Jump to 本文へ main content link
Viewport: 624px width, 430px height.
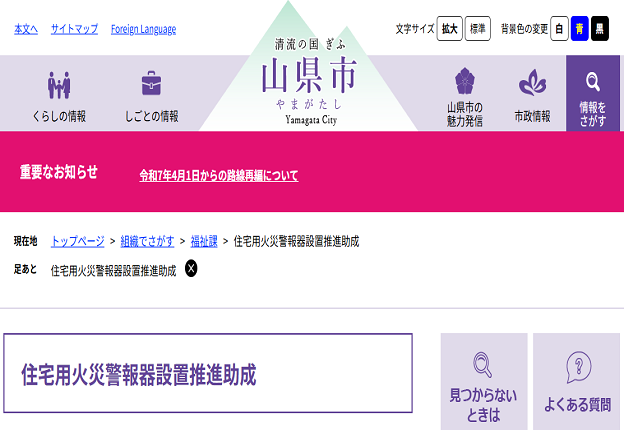pyautogui.click(x=26, y=29)
